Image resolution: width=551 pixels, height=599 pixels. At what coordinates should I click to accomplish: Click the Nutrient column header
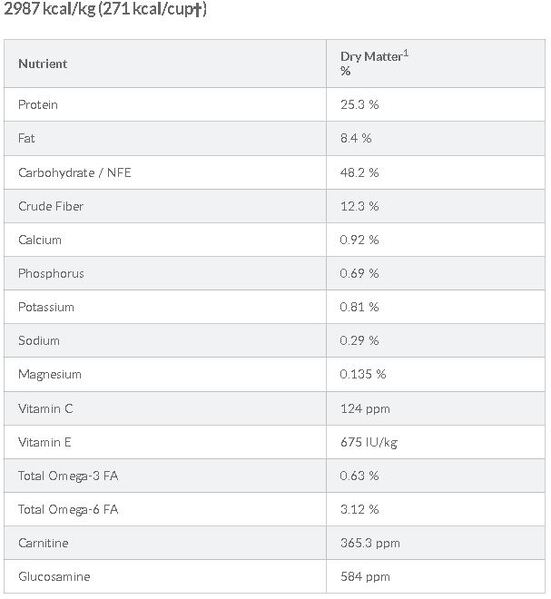click(43, 64)
